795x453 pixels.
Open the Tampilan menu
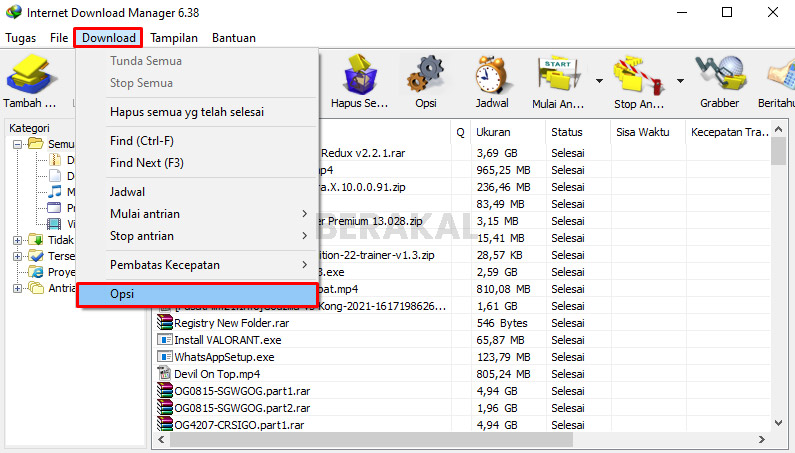(x=174, y=38)
